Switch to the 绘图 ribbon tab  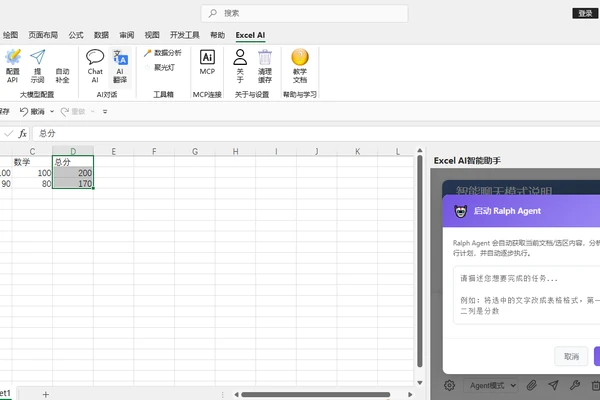10,35
